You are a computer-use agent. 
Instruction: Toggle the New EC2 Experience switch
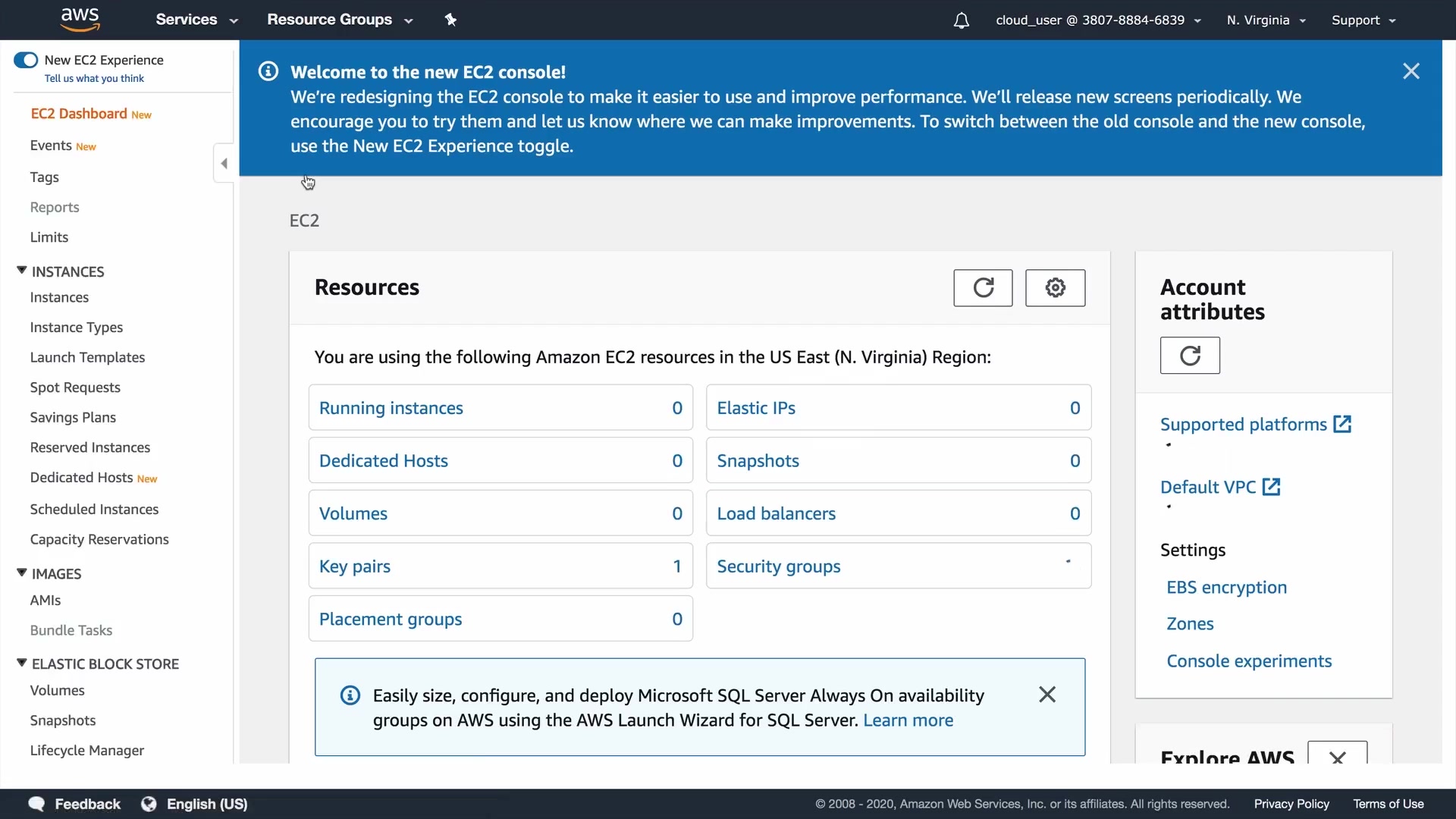(x=26, y=60)
